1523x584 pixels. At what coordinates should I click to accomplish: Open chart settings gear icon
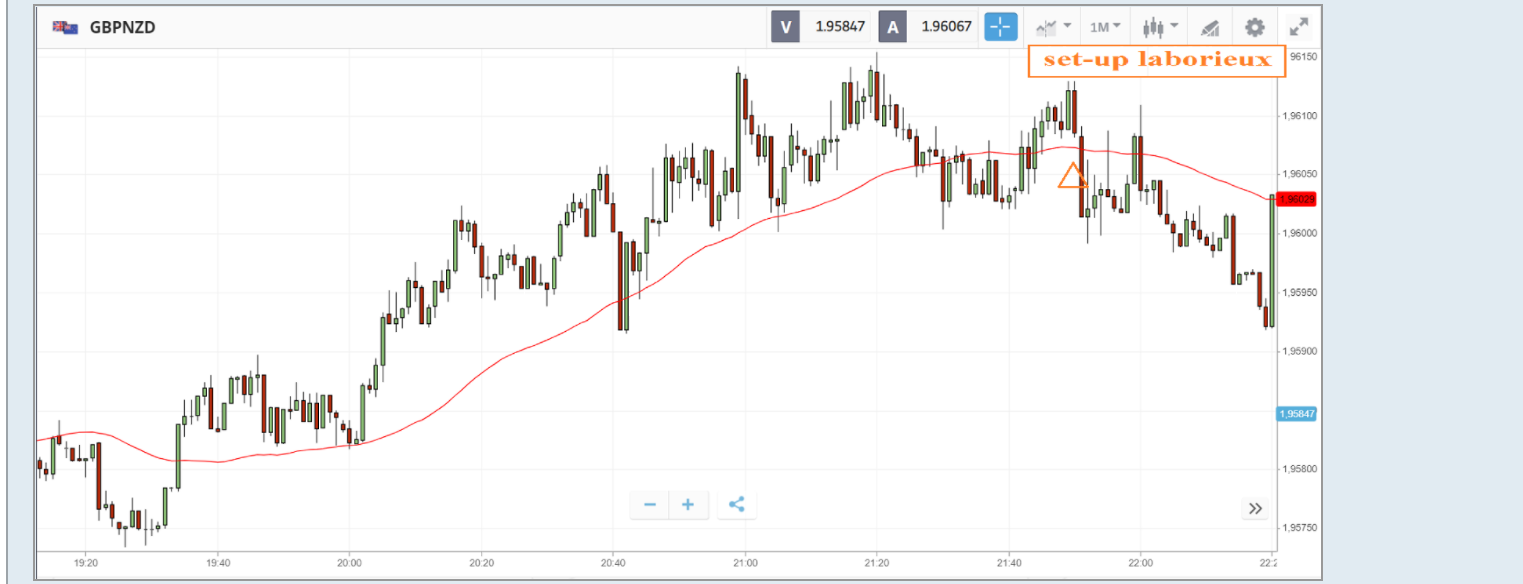[1254, 27]
